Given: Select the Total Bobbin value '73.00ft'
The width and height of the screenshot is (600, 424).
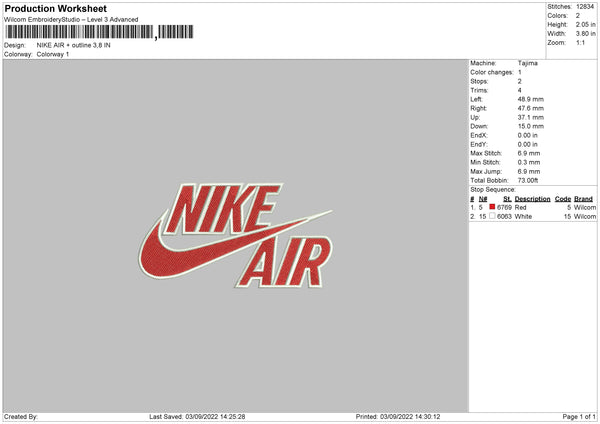Looking at the screenshot, I should (528, 180).
